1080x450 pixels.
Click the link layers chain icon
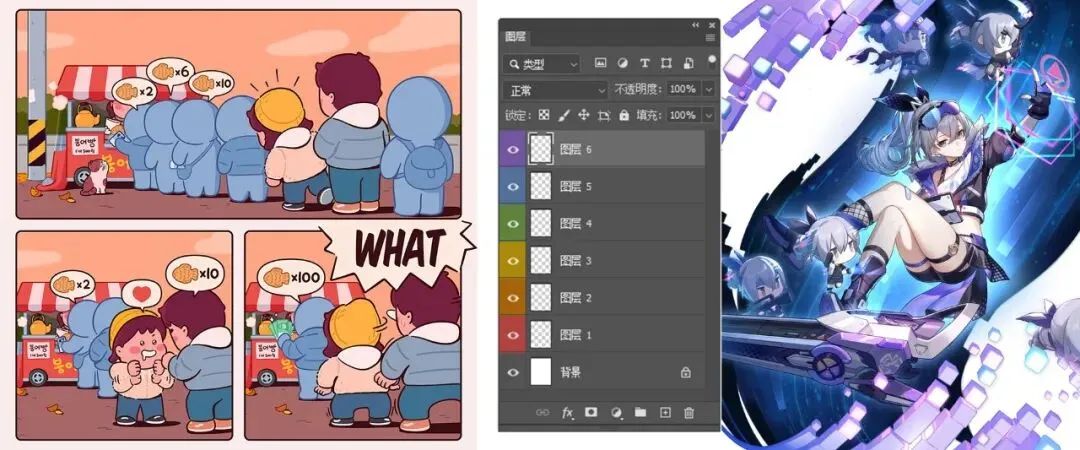tap(543, 412)
